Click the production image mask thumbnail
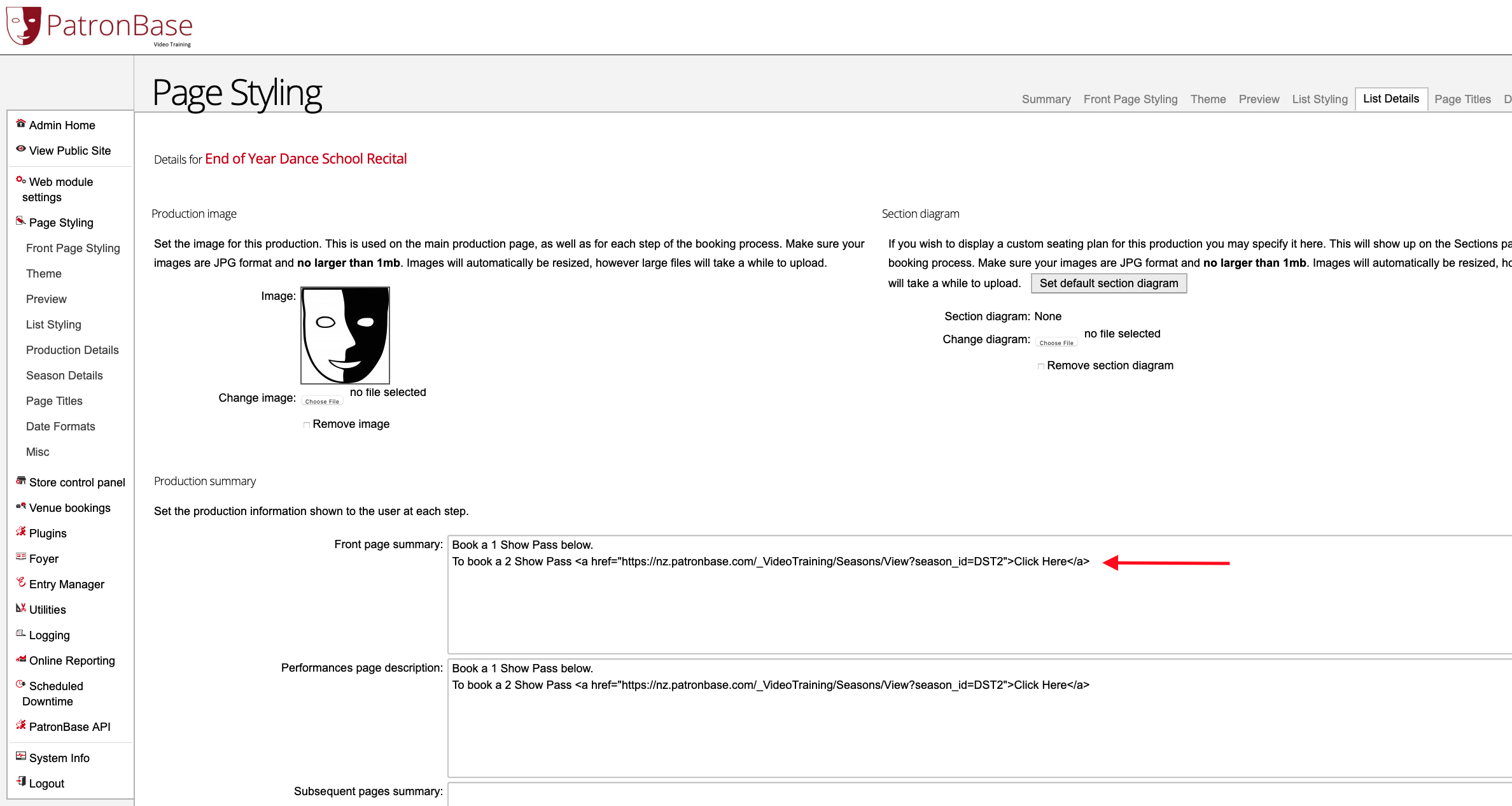Image resolution: width=1512 pixels, height=806 pixels. (x=345, y=336)
